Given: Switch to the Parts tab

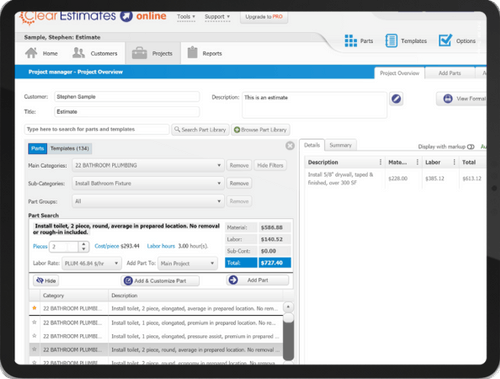Looking at the screenshot, I should 38,148.
